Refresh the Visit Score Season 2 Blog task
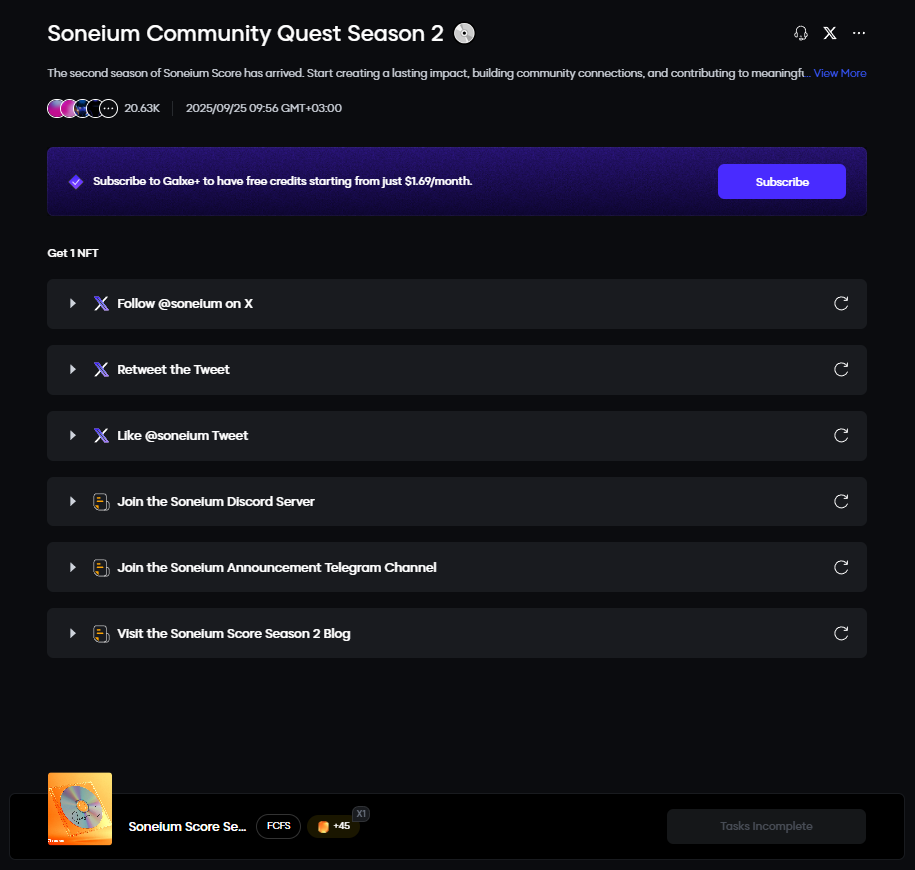 (841, 634)
